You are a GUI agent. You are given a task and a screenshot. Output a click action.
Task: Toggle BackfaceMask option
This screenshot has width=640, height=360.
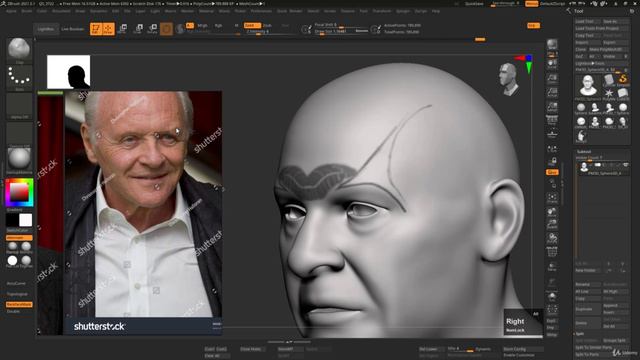tap(19, 304)
